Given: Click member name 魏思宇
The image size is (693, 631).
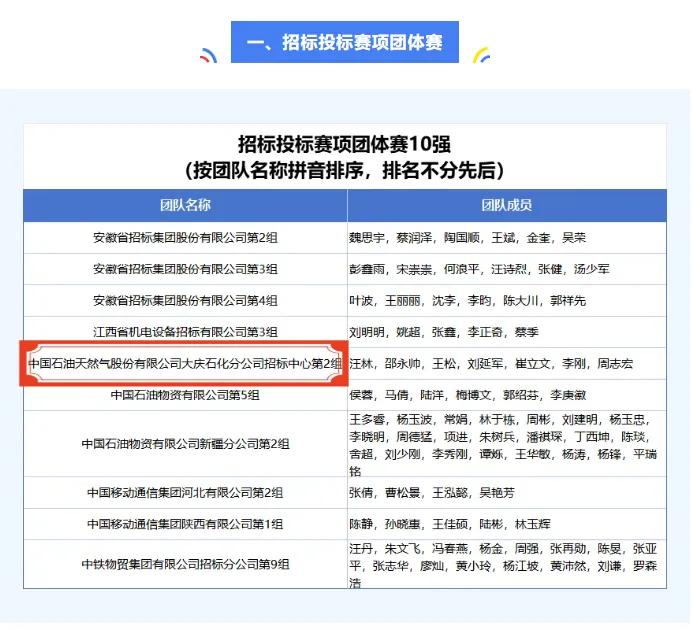Looking at the screenshot, I should click(367, 238).
